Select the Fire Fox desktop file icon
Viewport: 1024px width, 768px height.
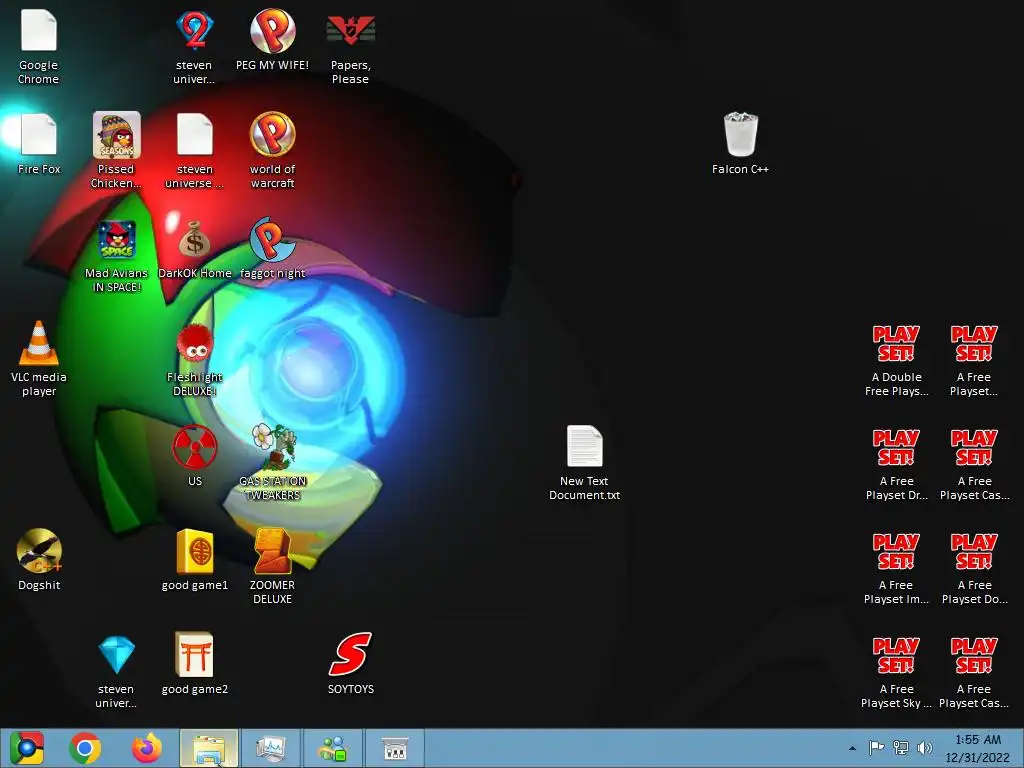(x=39, y=135)
